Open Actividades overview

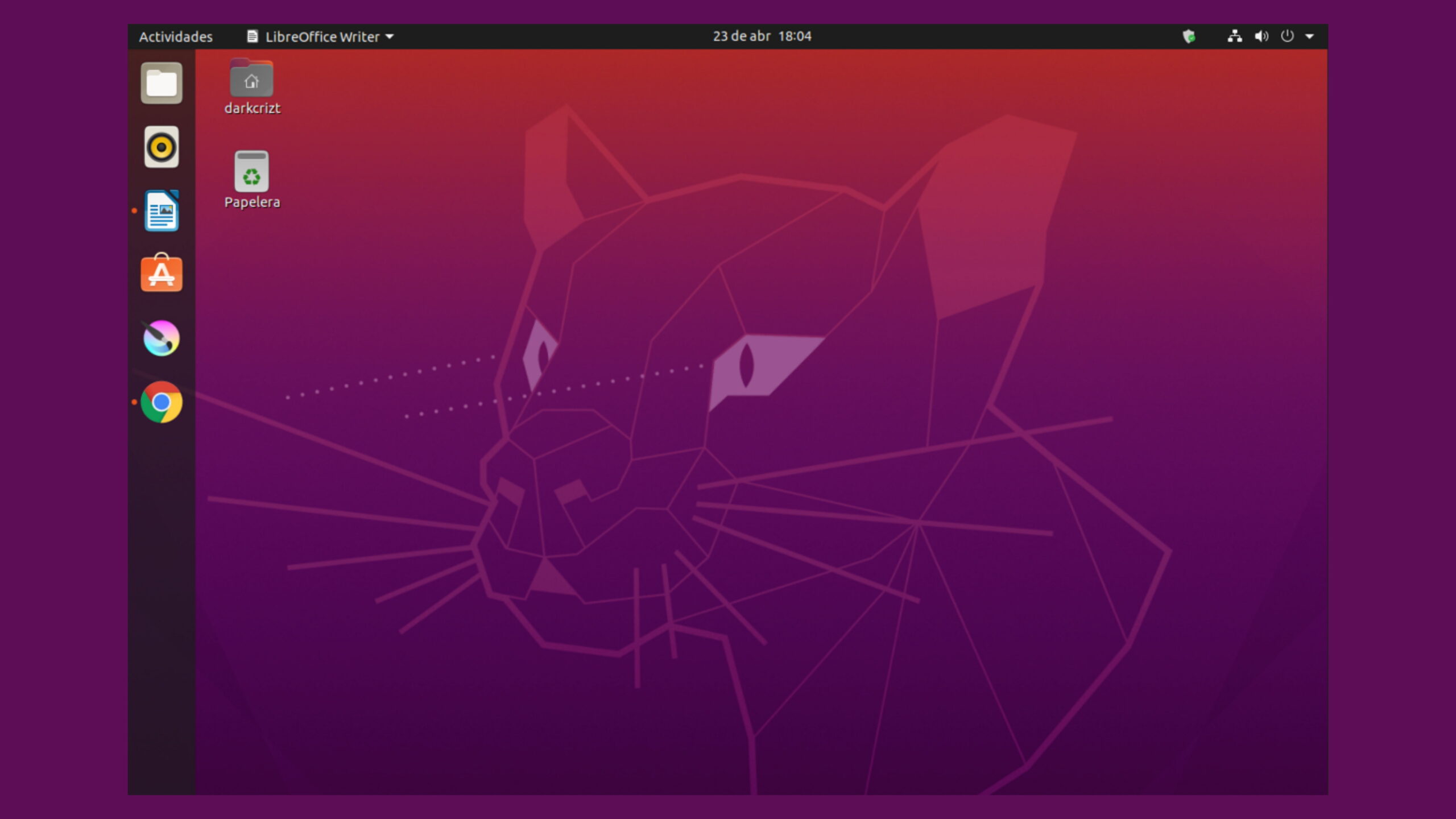176,36
